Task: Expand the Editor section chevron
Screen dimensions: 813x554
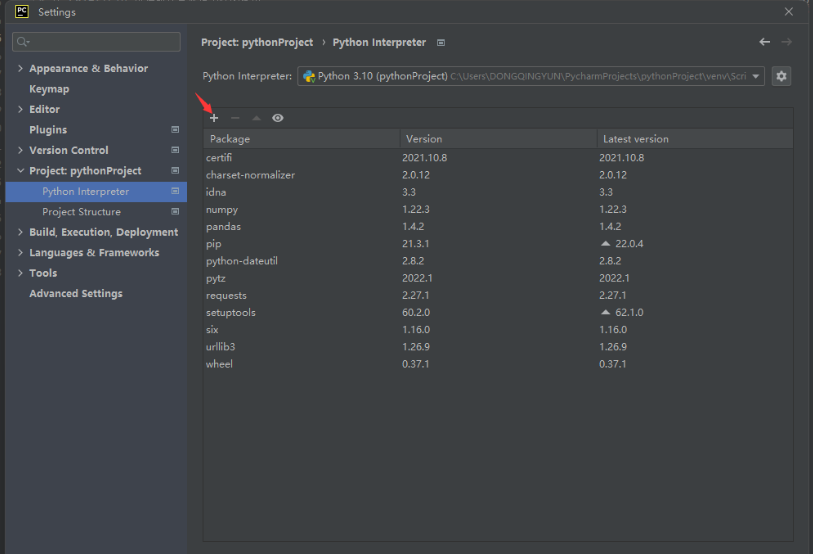Action: [20, 109]
